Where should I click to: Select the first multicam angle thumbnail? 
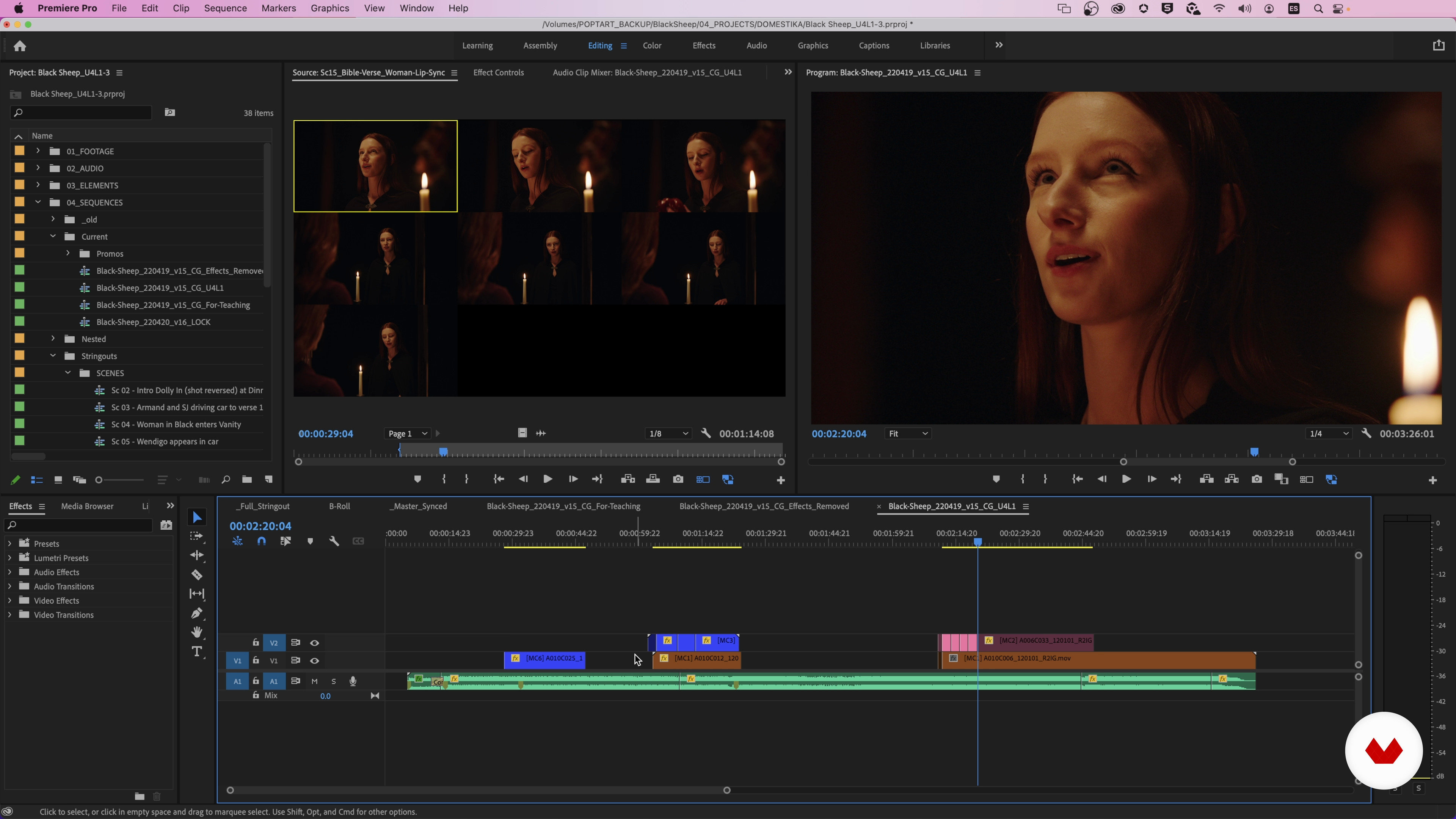tap(375, 166)
